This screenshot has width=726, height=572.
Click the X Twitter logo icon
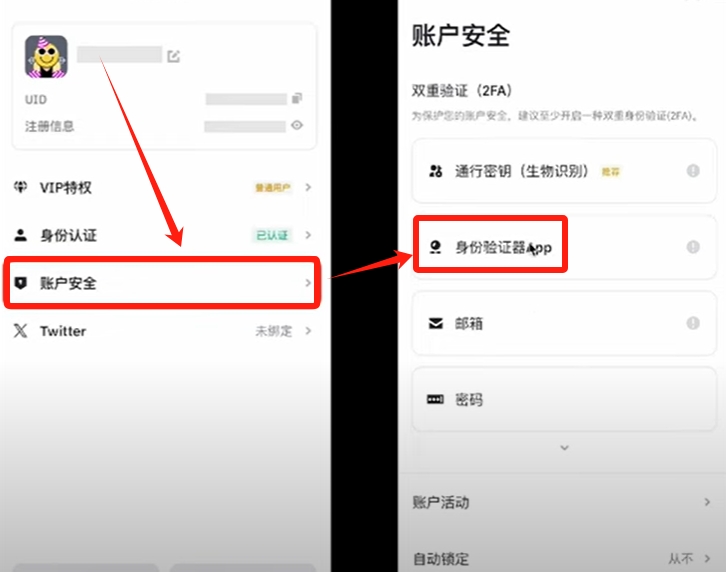click(x=20, y=331)
